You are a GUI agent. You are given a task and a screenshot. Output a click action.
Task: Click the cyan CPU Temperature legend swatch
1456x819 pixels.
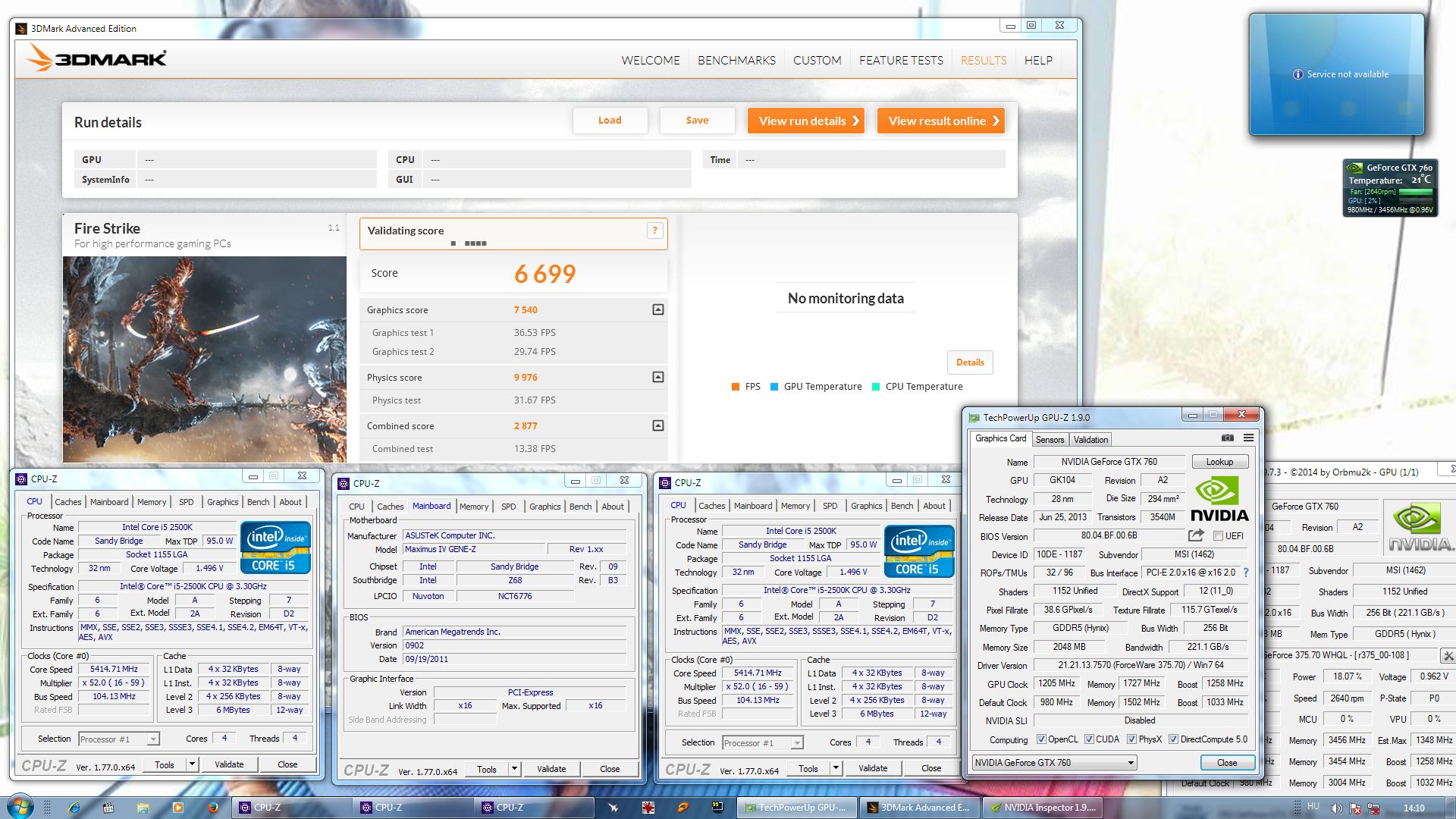(x=876, y=387)
